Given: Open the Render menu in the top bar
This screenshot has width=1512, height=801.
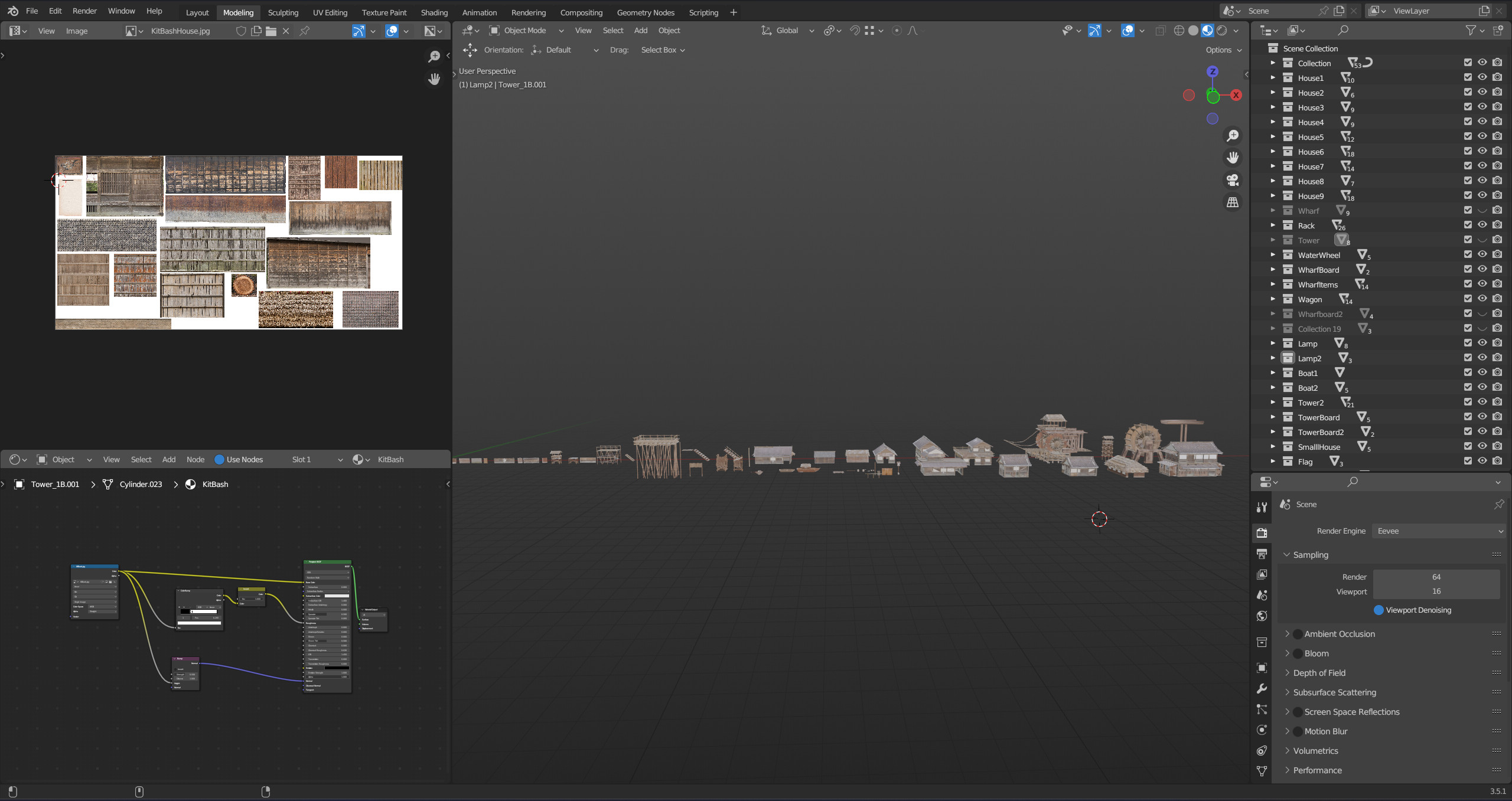Looking at the screenshot, I should click(x=84, y=11).
